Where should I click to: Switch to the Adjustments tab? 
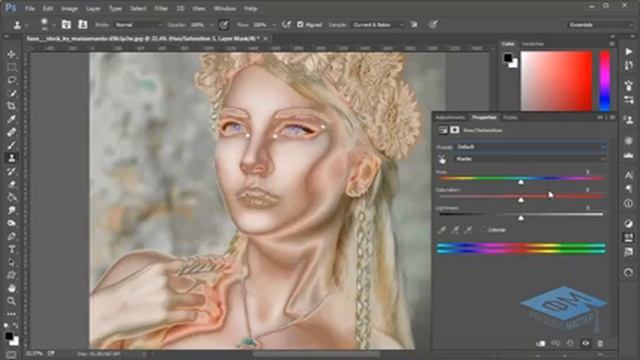click(x=450, y=118)
